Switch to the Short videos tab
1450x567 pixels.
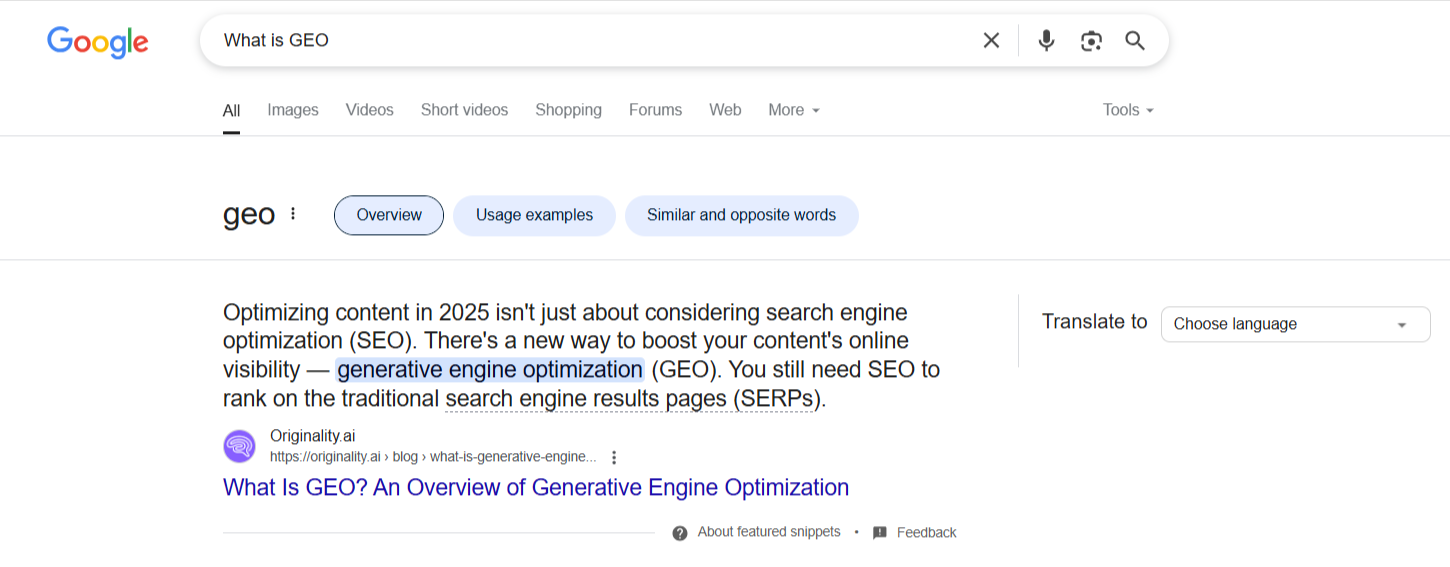[x=464, y=110]
